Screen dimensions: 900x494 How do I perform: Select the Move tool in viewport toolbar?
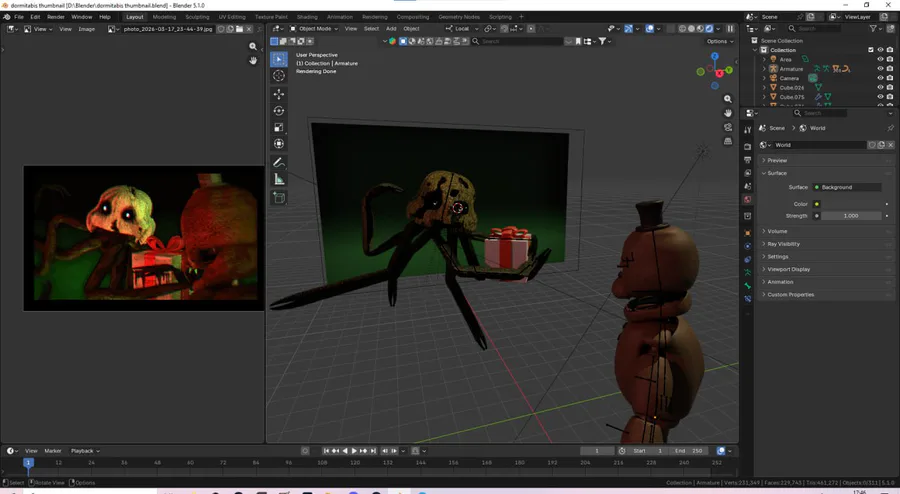pyautogui.click(x=279, y=93)
